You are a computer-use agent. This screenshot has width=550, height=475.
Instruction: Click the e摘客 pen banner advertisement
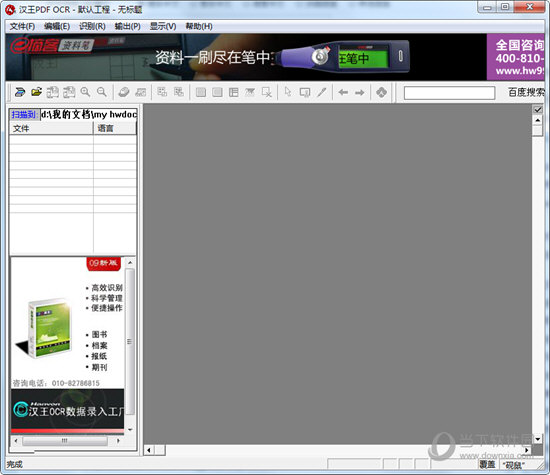pos(246,57)
